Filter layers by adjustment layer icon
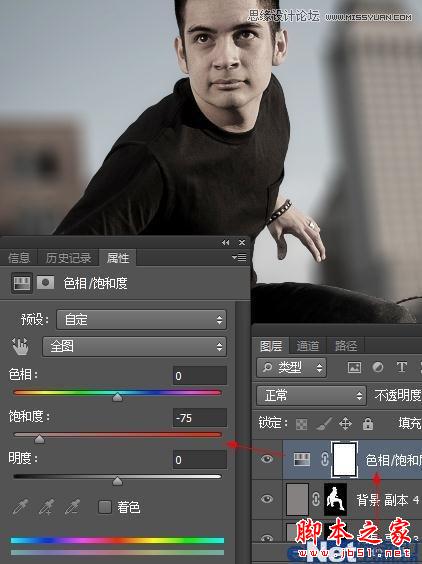Image resolution: width=422 pixels, height=564 pixels. [x=378, y=367]
